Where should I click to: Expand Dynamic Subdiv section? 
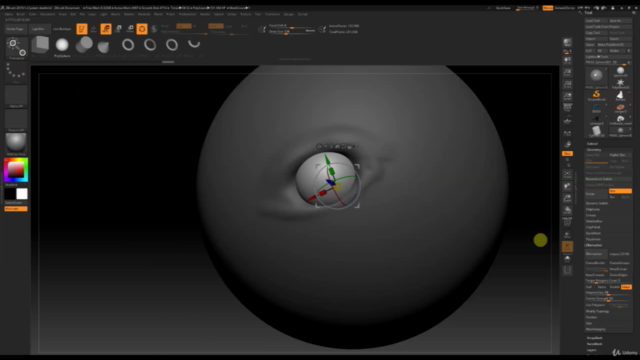pos(597,203)
